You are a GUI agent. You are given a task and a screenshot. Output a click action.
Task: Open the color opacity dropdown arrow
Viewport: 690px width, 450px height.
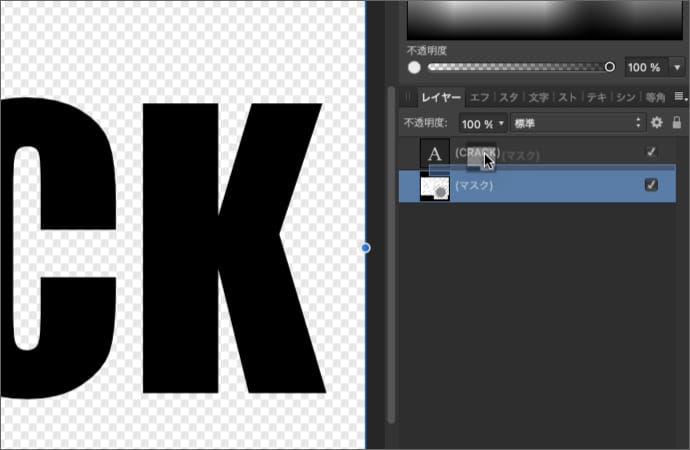pyautogui.click(x=678, y=67)
